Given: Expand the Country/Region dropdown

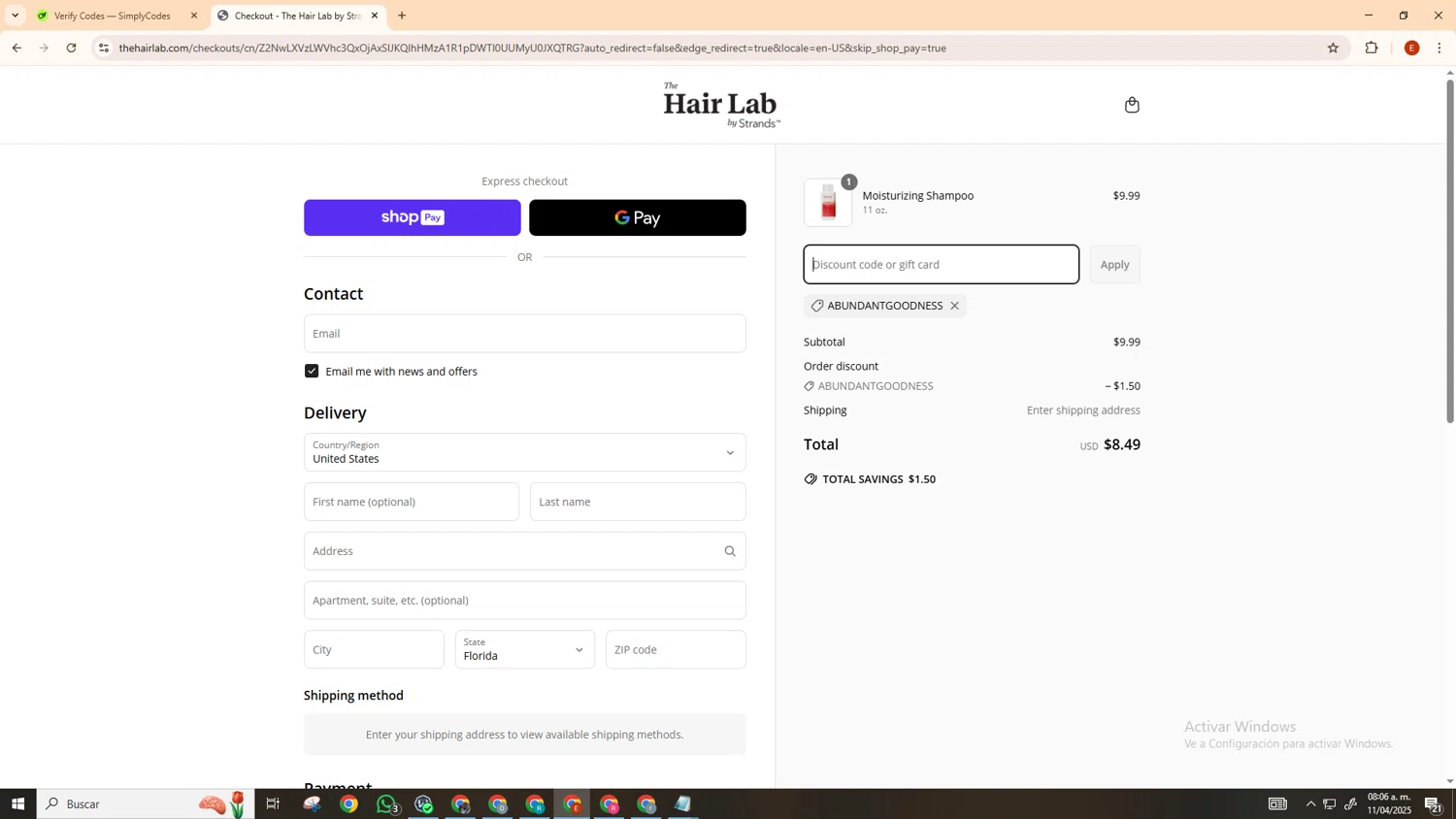Looking at the screenshot, I should click(x=524, y=452).
